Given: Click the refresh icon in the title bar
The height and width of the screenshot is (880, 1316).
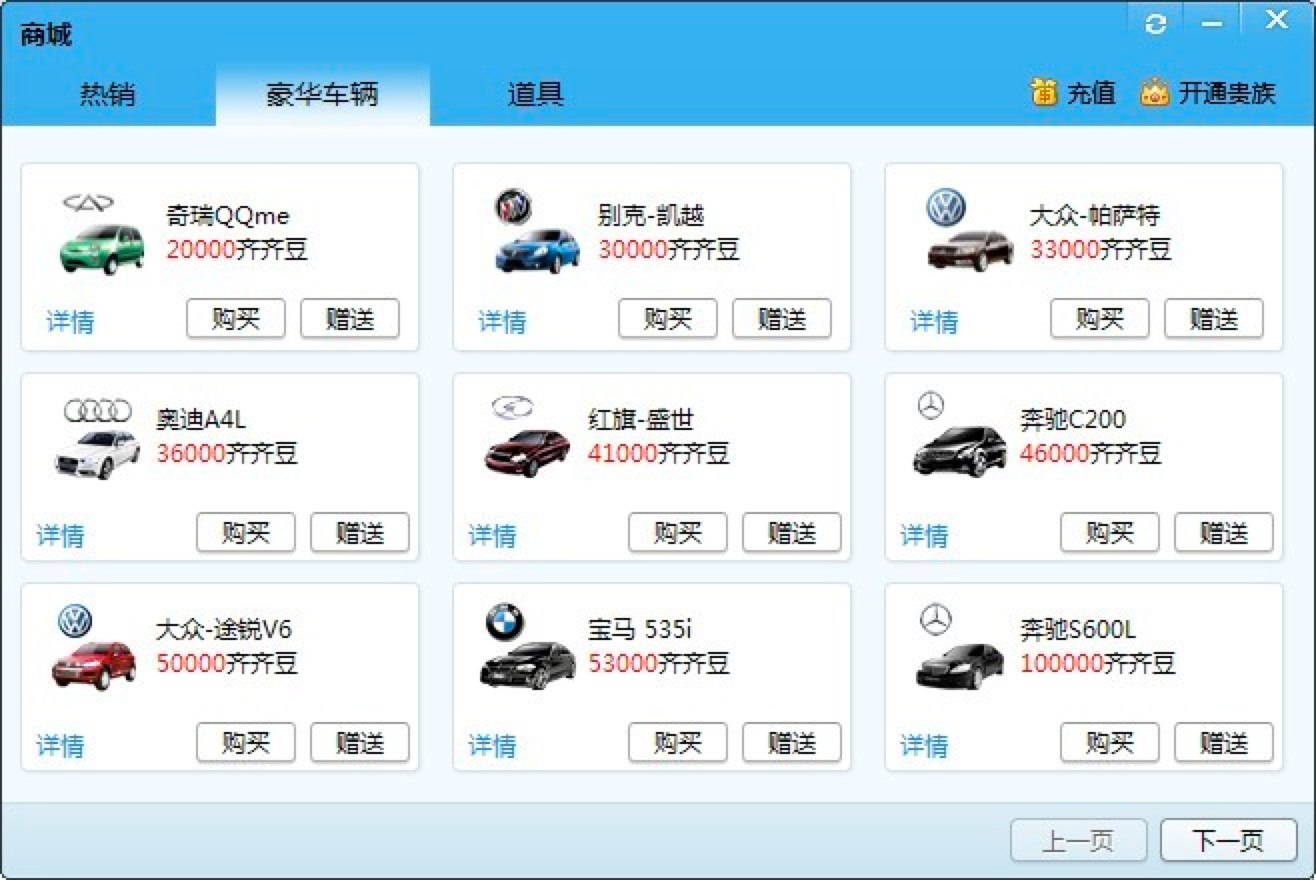Looking at the screenshot, I should pyautogui.click(x=1155, y=22).
